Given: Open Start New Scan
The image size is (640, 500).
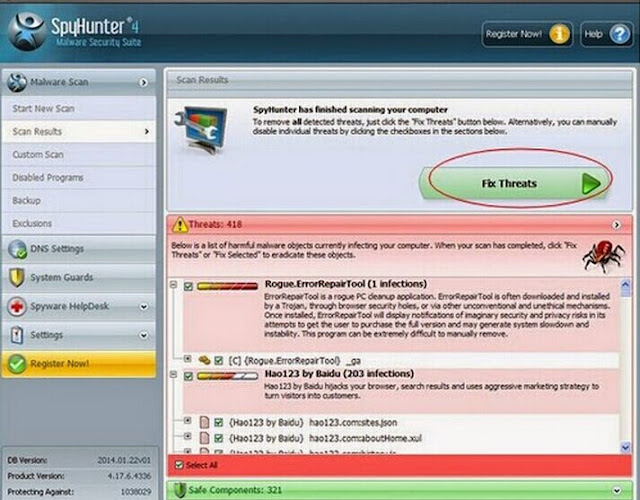Looking at the screenshot, I should coord(79,109).
